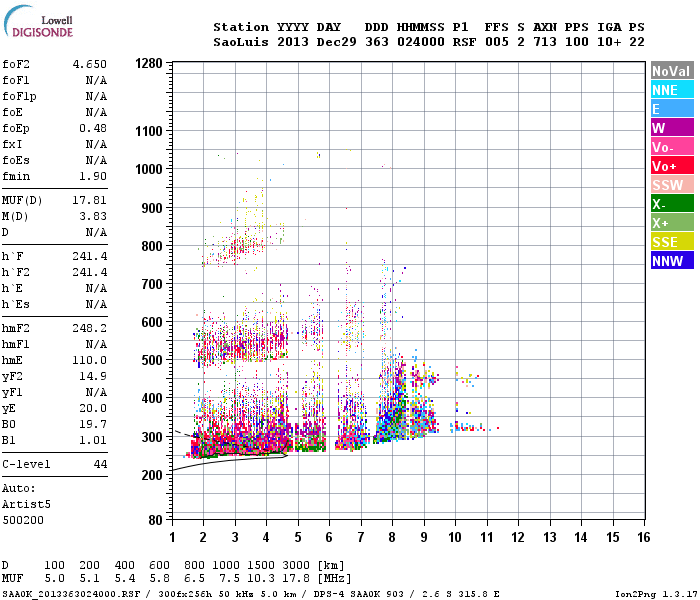700x600 pixels.
Task: Select the X+ light green legend swatch
Action: pyautogui.click(x=672, y=223)
